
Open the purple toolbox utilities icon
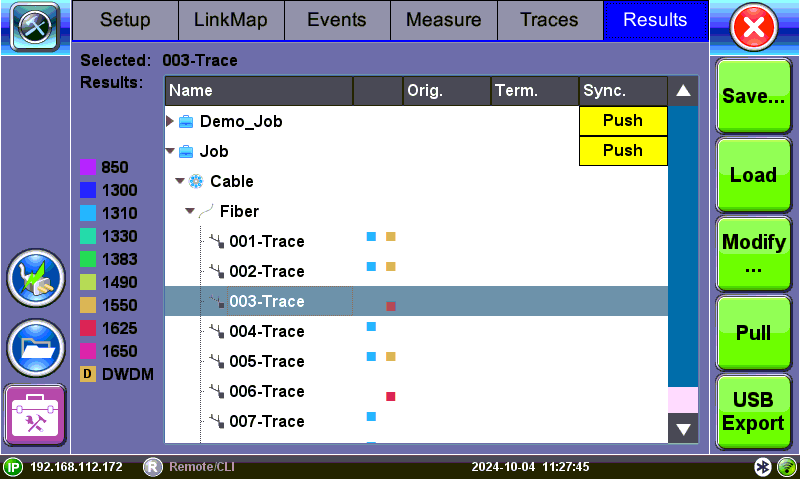[35, 413]
